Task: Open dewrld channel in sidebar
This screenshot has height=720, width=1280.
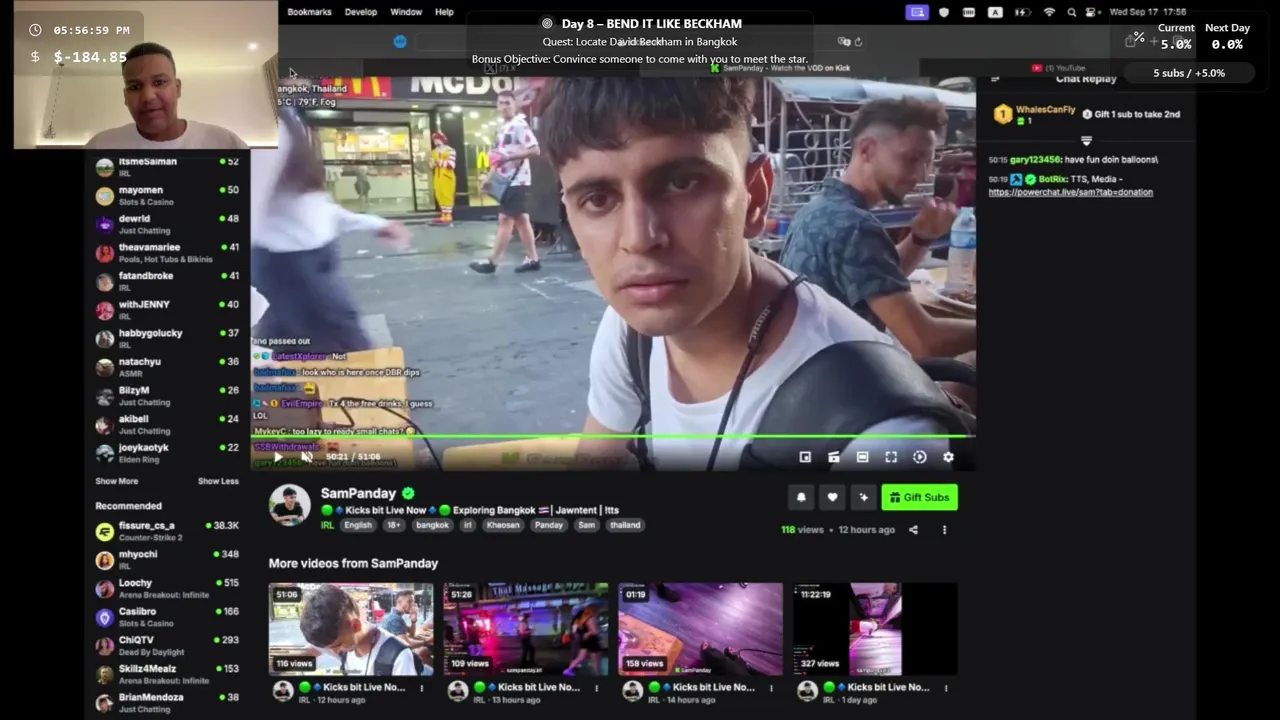Action: click(x=167, y=224)
